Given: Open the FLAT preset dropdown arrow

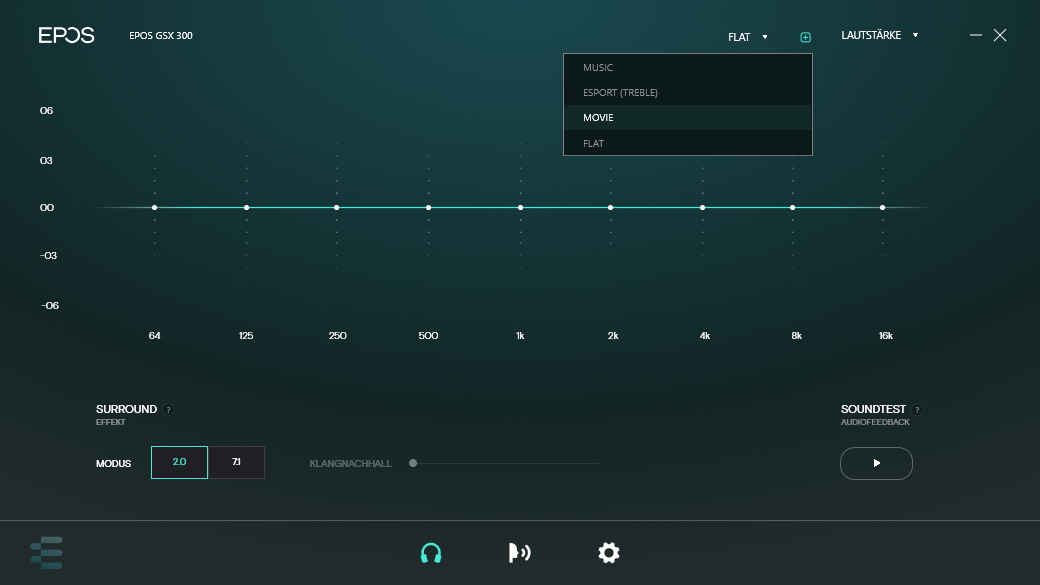Looking at the screenshot, I should pos(765,36).
